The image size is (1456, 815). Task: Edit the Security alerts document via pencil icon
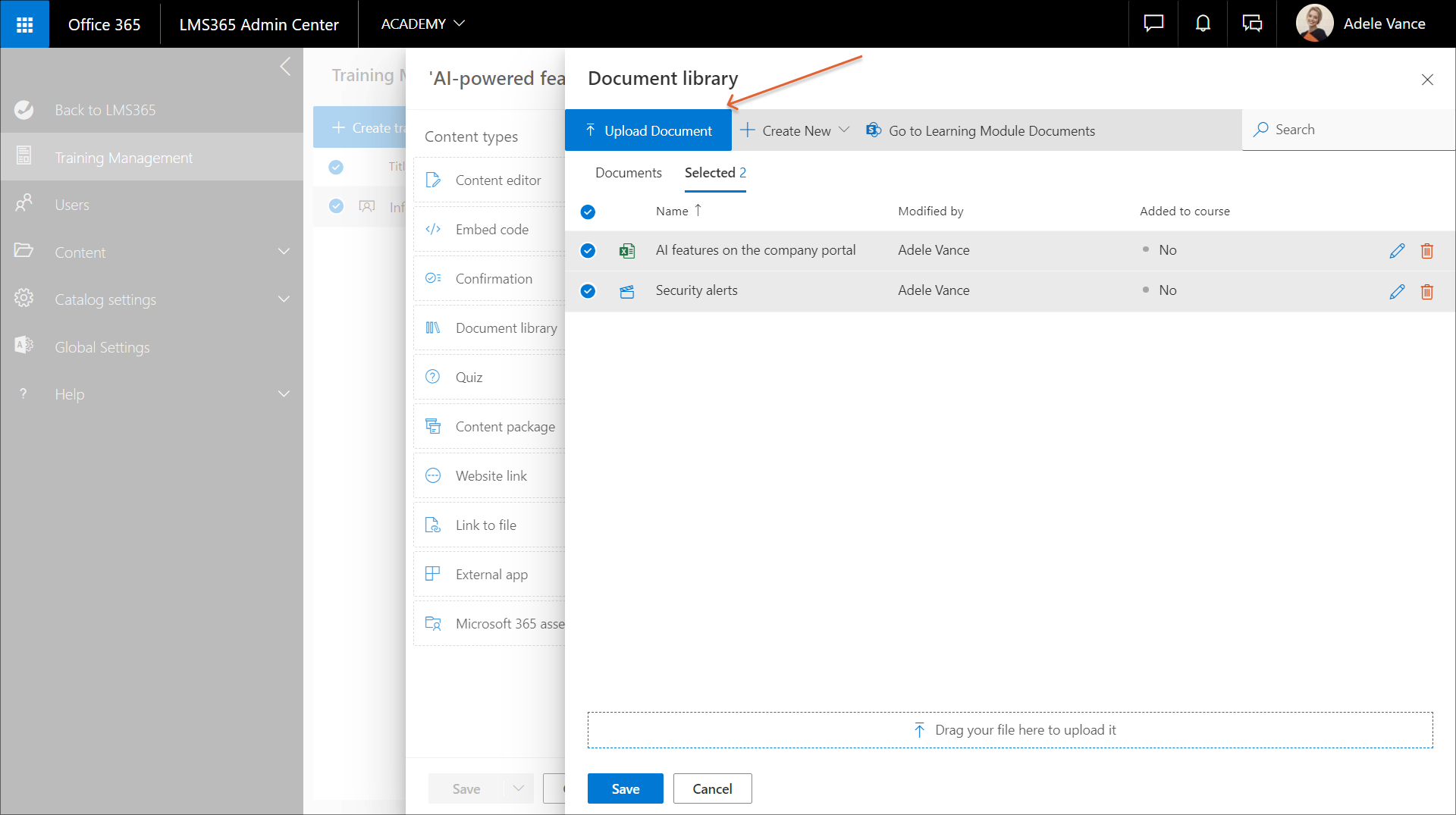[x=1397, y=291]
